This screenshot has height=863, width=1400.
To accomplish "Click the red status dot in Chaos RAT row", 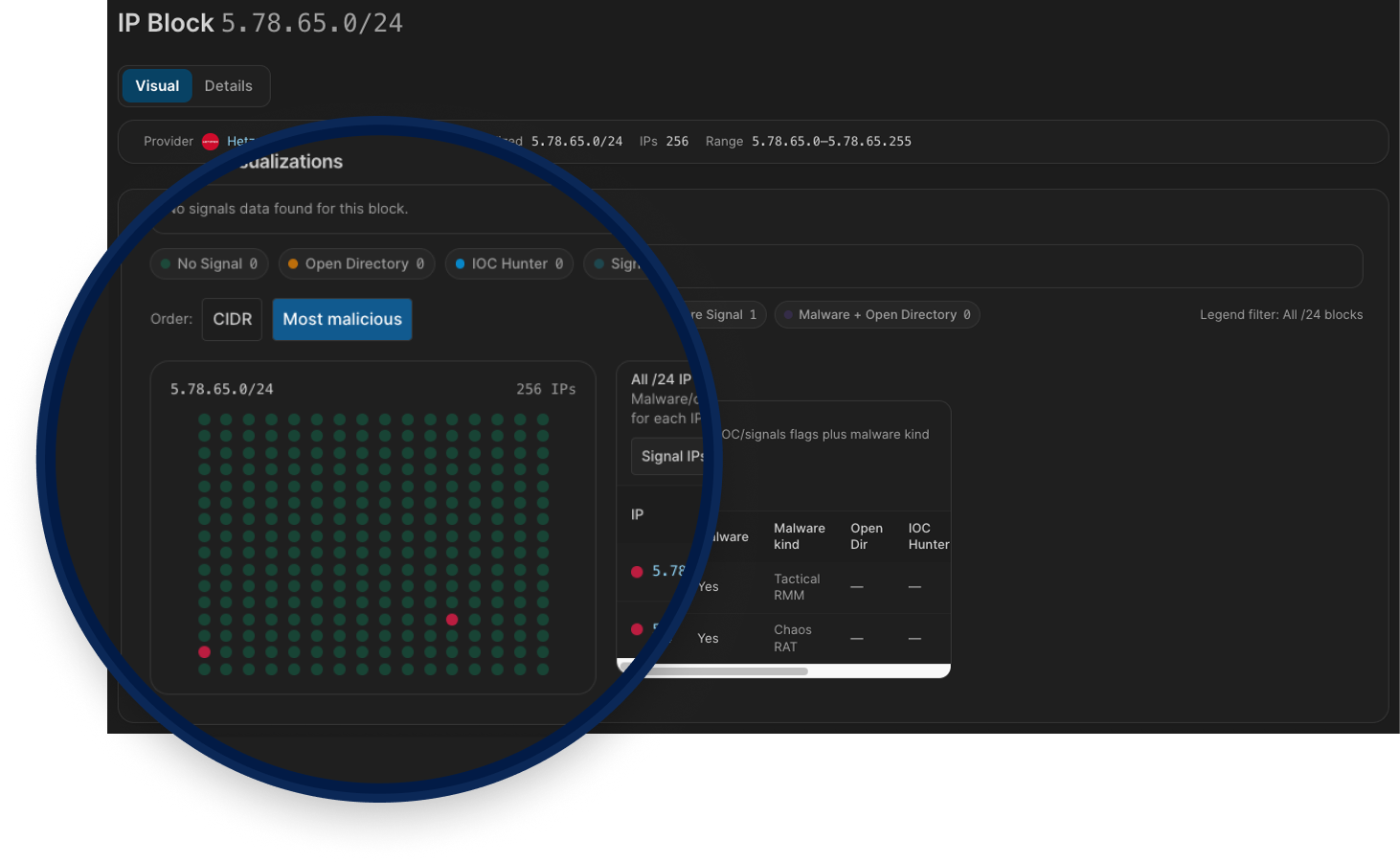I will [x=637, y=629].
